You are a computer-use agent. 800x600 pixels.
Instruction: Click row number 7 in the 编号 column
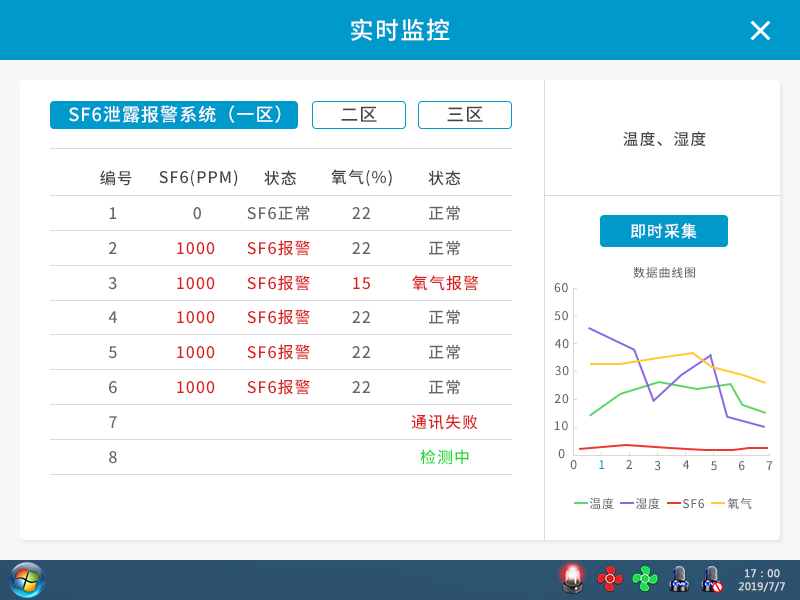[113, 422]
